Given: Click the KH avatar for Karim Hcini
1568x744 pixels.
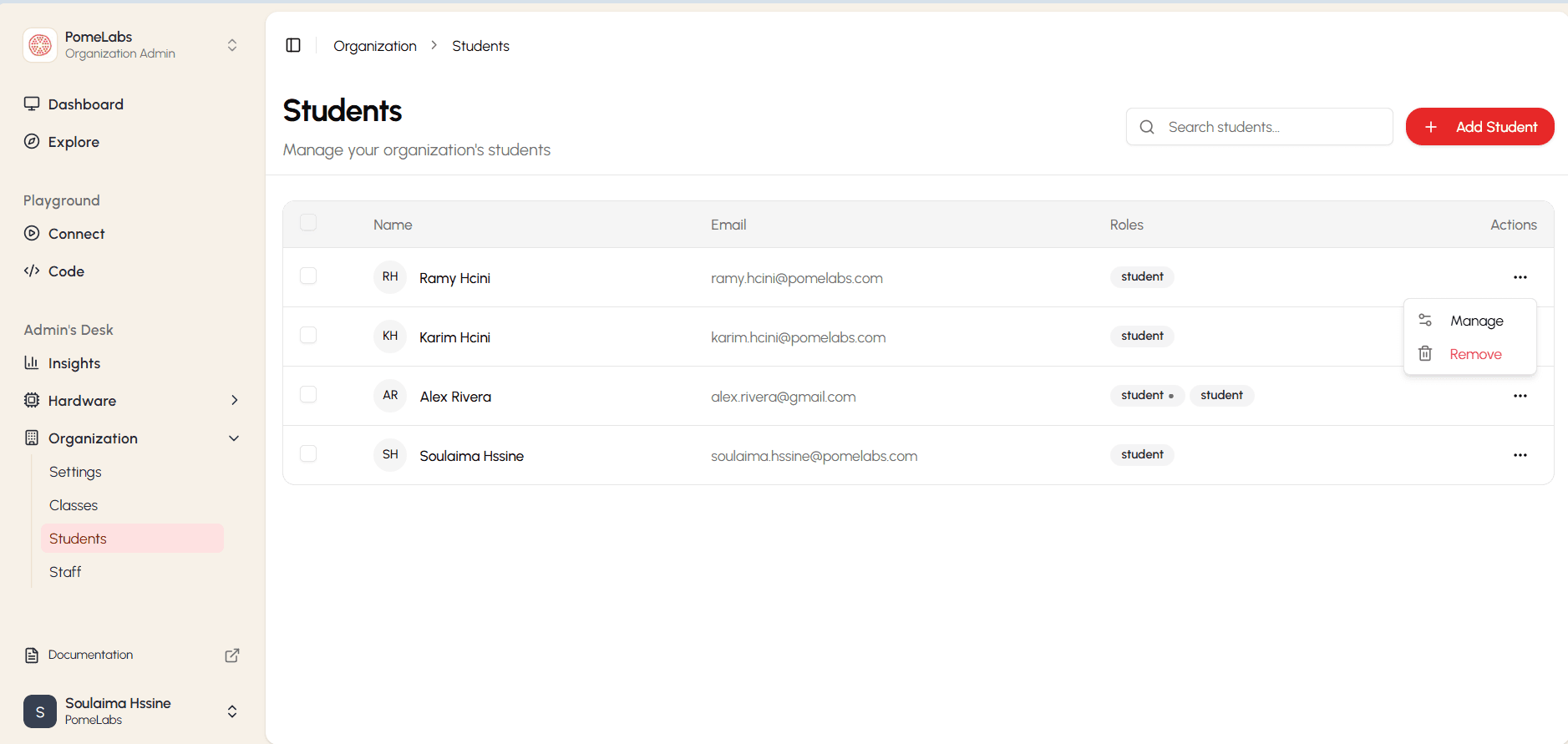Looking at the screenshot, I should coord(390,336).
